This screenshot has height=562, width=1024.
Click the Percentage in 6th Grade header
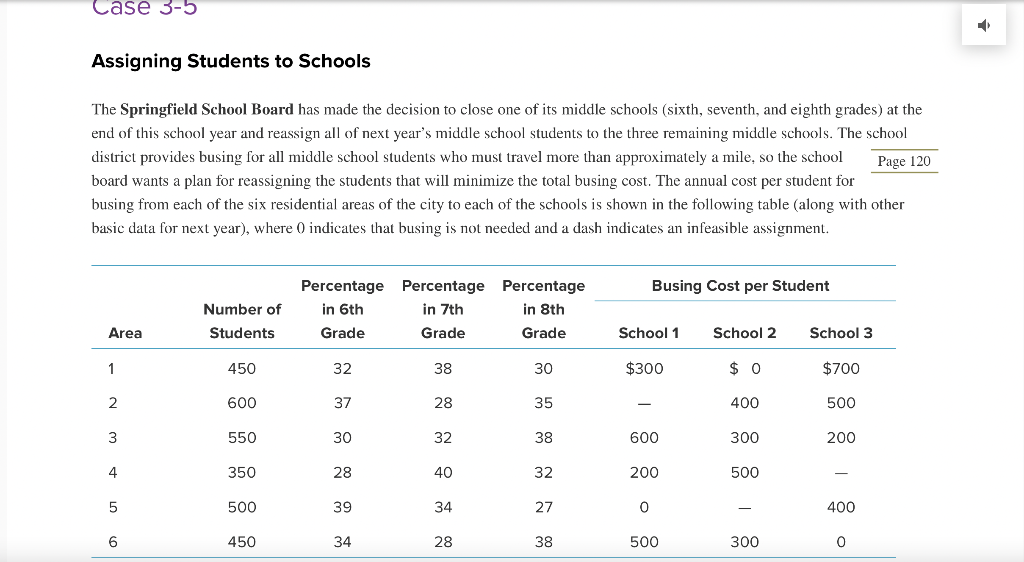[x=342, y=309]
